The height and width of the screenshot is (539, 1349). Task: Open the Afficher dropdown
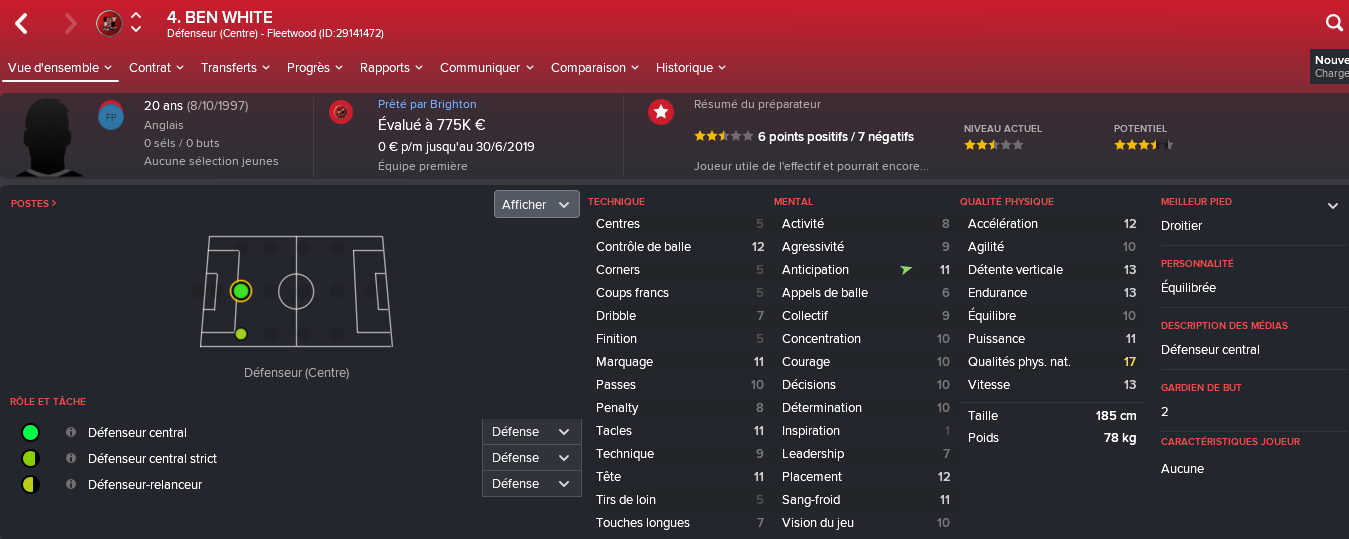pyautogui.click(x=536, y=204)
